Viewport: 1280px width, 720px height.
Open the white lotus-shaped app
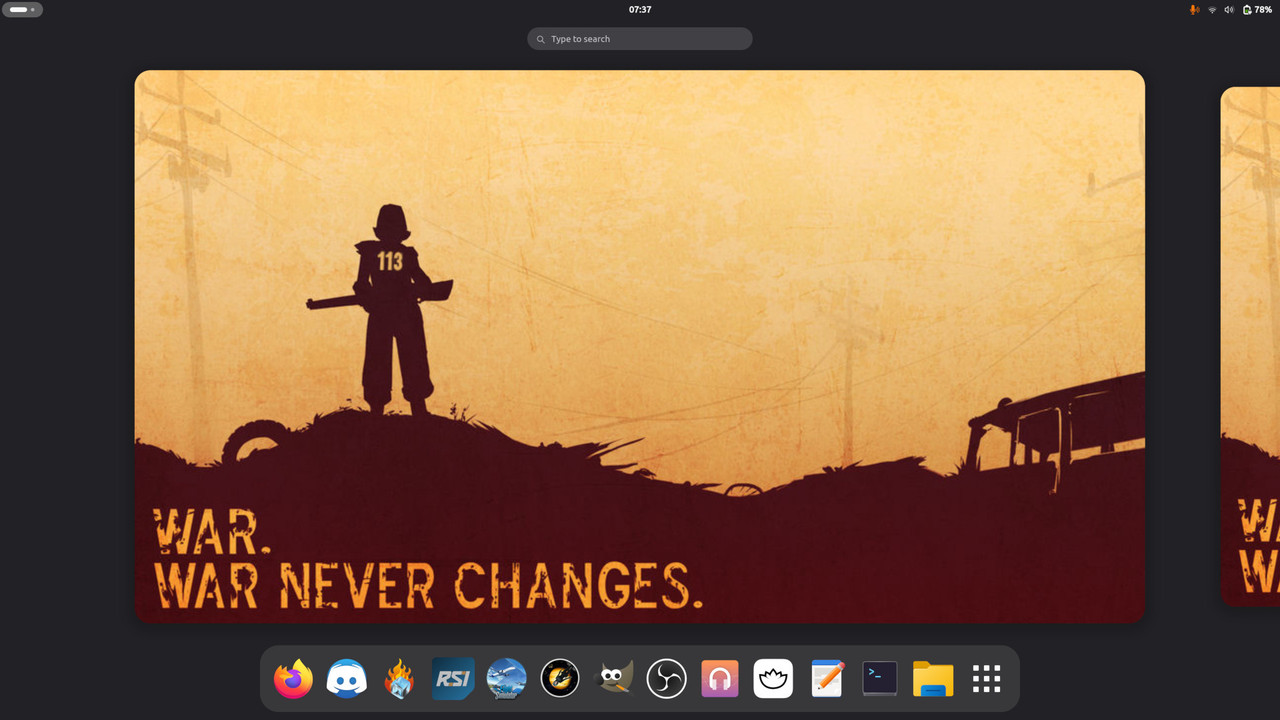(x=773, y=678)
